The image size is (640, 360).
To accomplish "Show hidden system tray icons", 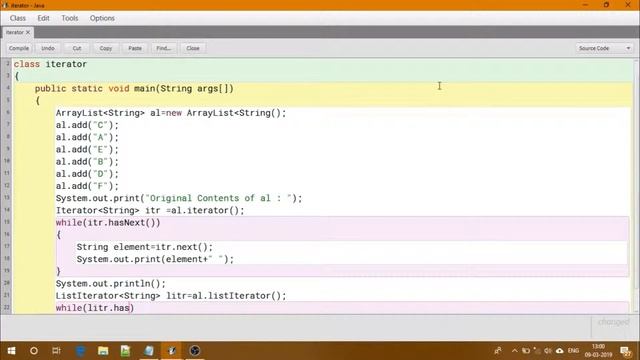I will [514, 351].
